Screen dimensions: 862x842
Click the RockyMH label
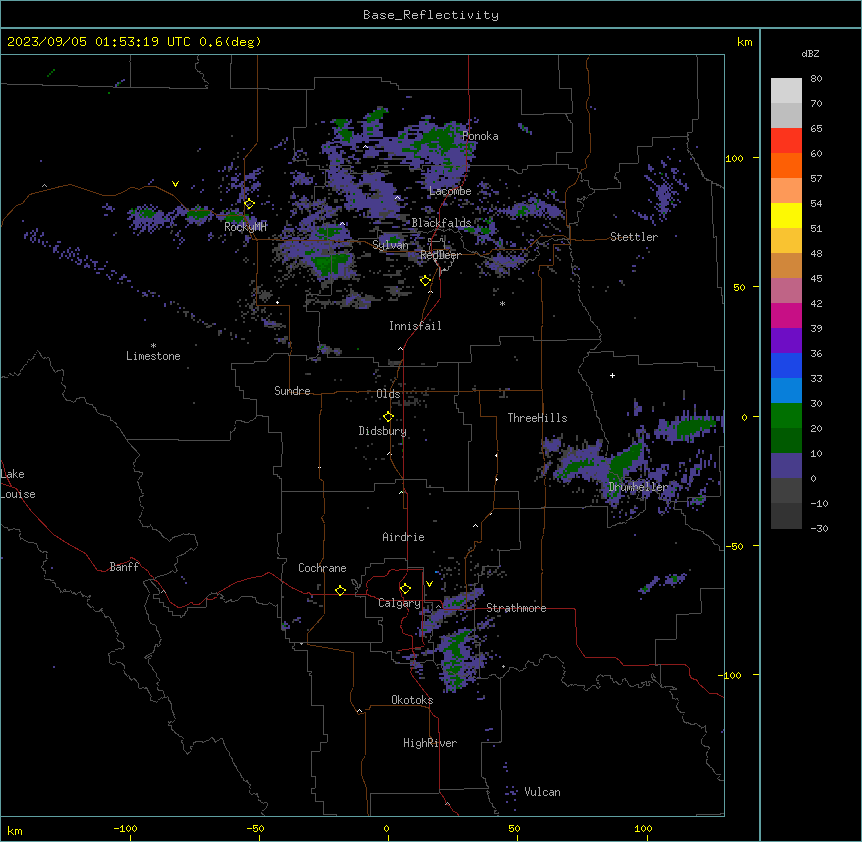[x=245, y=227]
